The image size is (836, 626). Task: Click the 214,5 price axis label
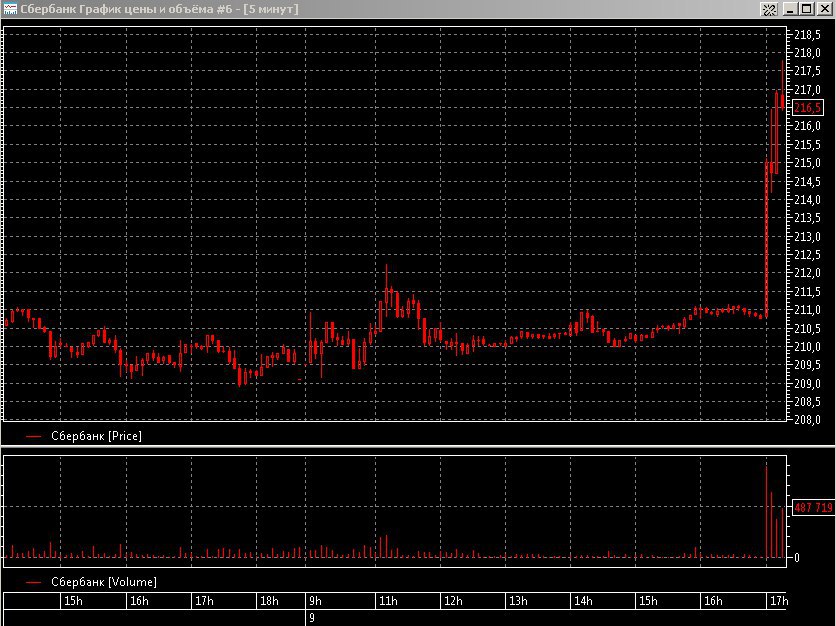tap(807, 181)
